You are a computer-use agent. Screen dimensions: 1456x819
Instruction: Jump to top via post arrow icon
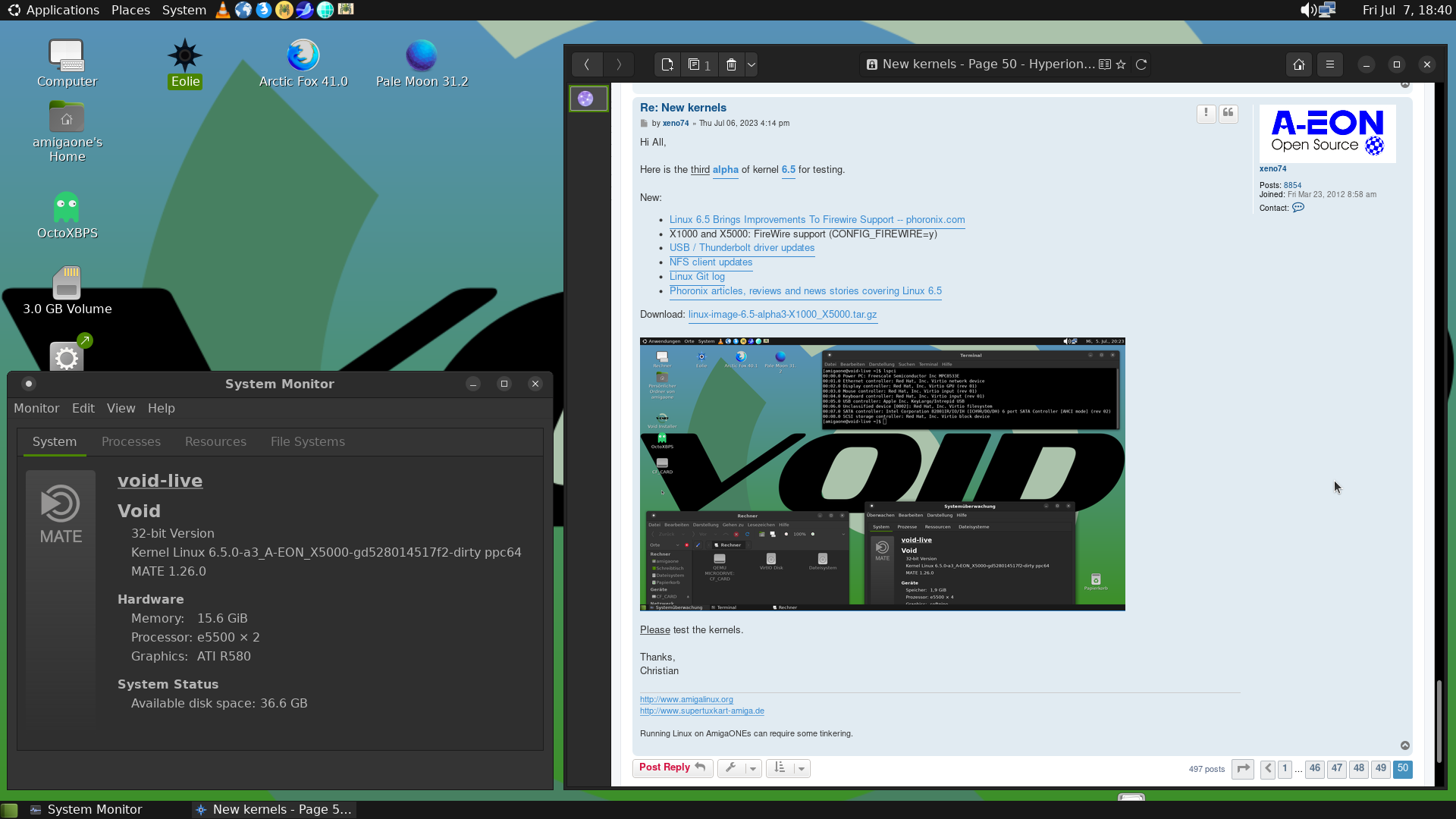tap(1405, 746)
